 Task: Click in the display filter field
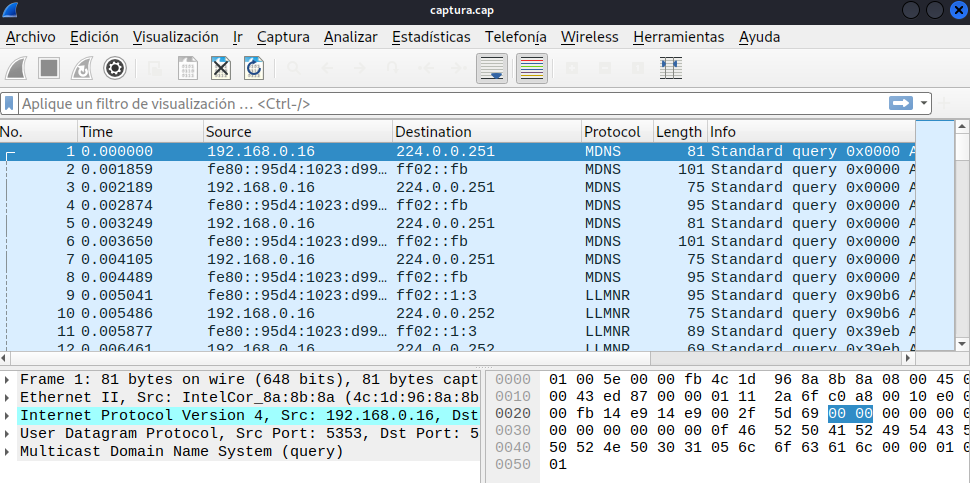coord(452,104)
